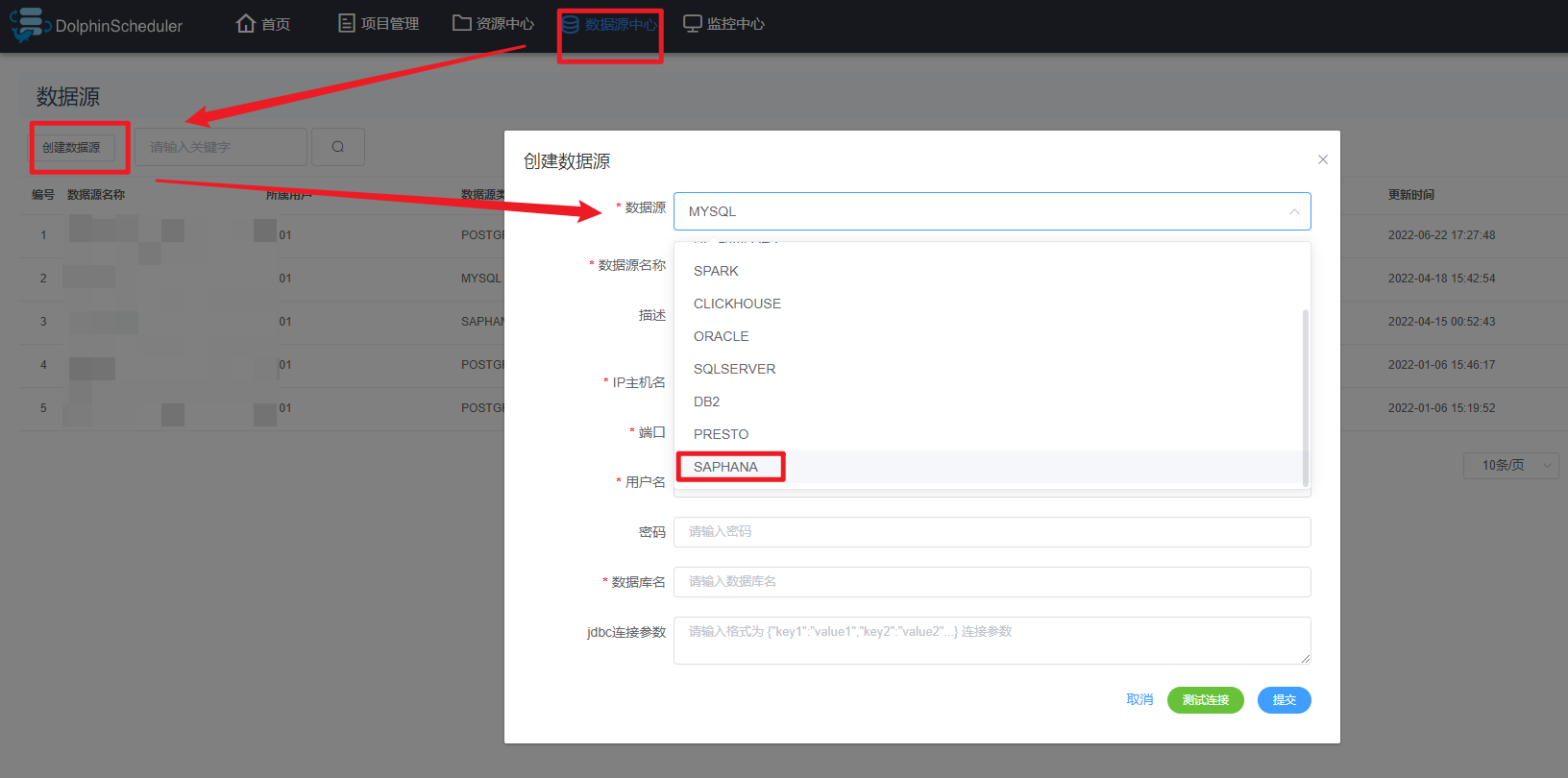Open 数据源中心 datasource center menu
The image size is (1568, 778).
coord(610,24)
